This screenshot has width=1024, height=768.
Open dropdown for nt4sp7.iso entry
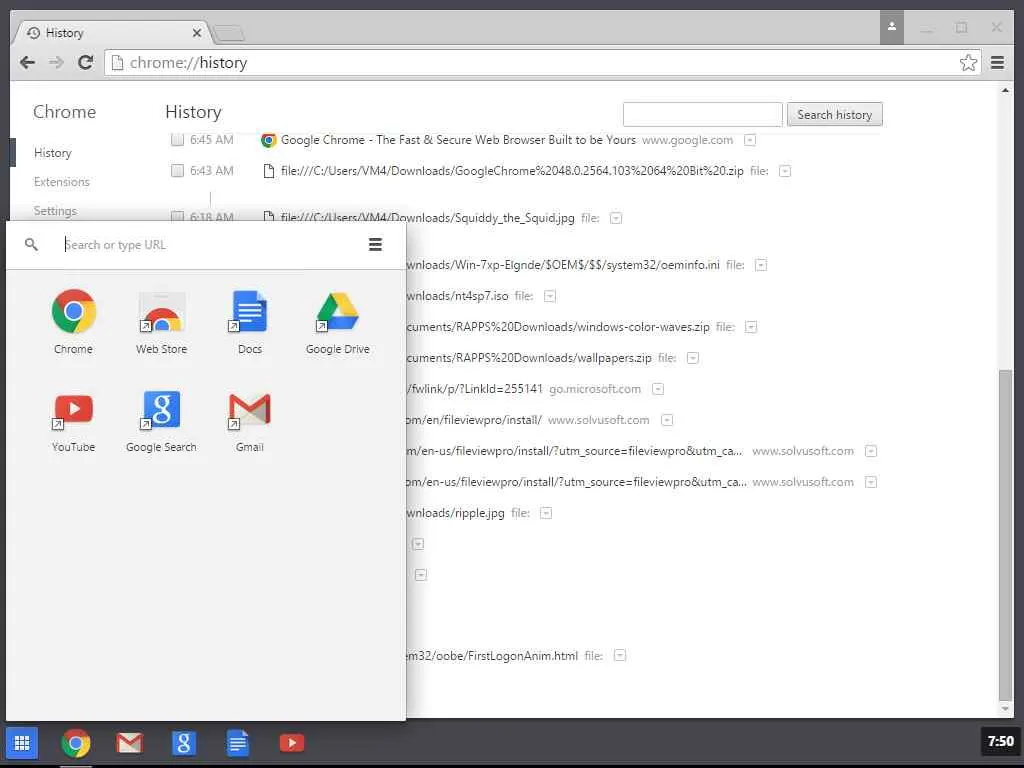point(550,296)
